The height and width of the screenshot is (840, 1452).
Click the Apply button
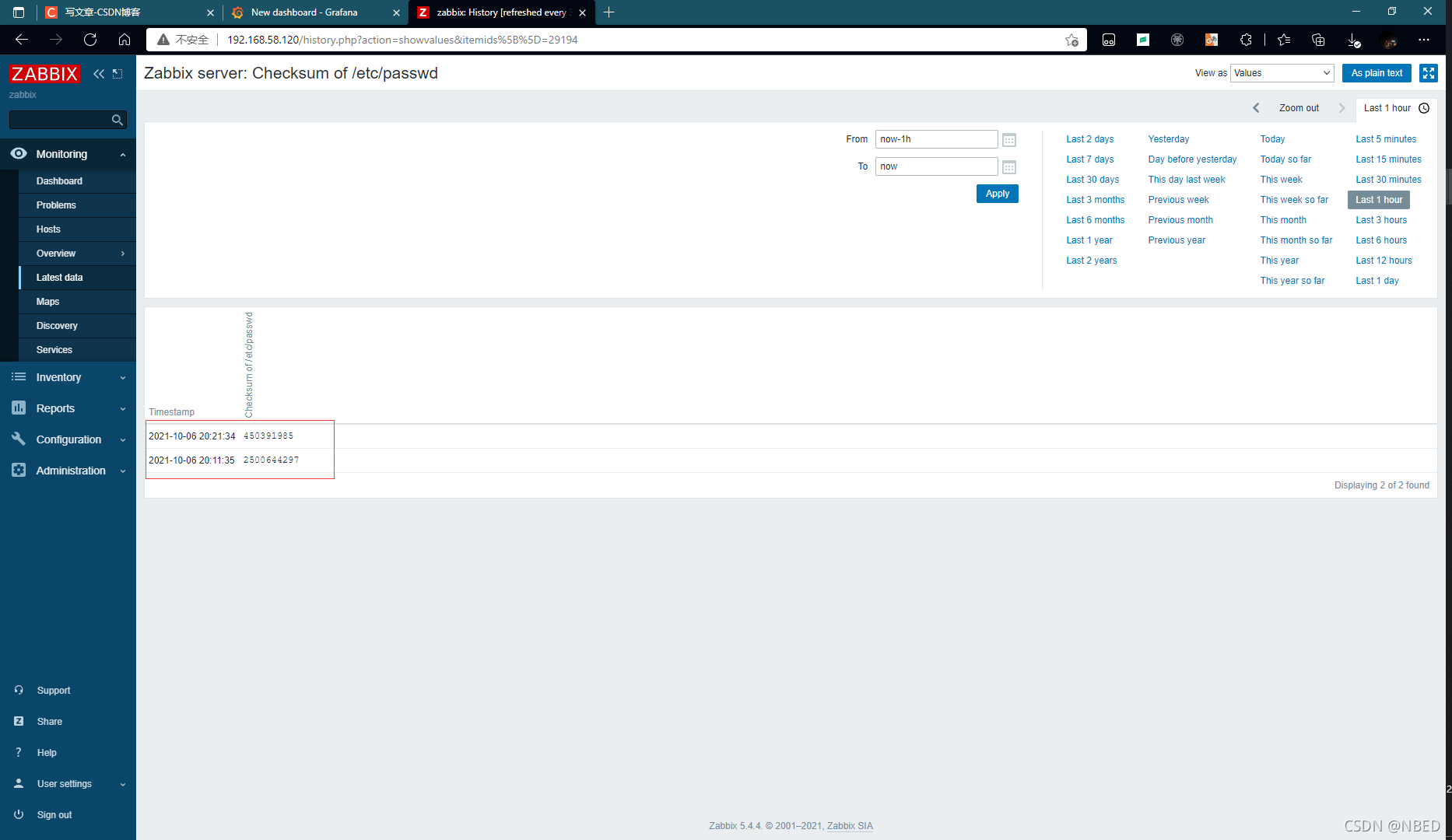coord(998,194)
